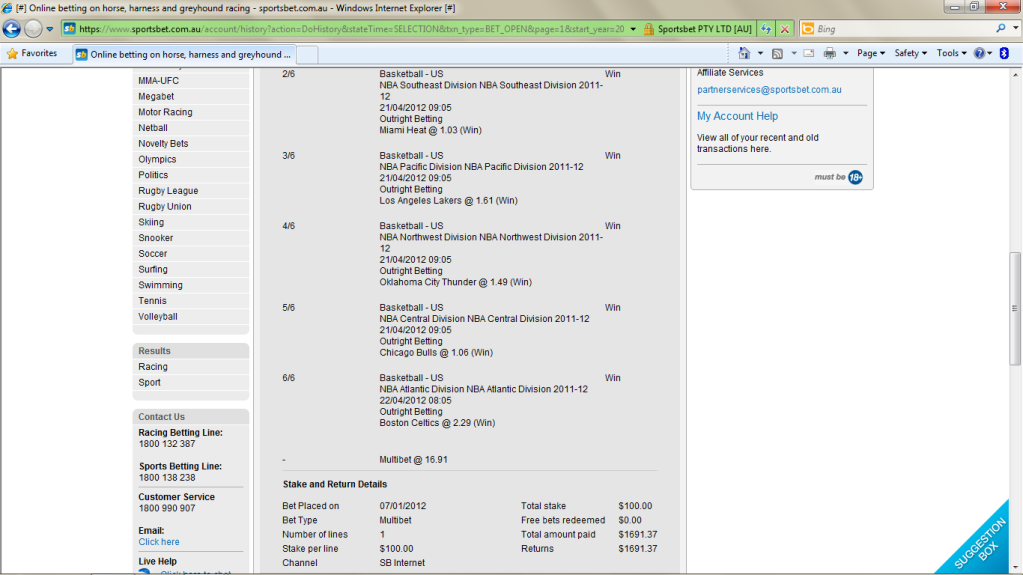Click the must be 18+ badge
This screenshot has height=575, width=1023.
(839, 177)
